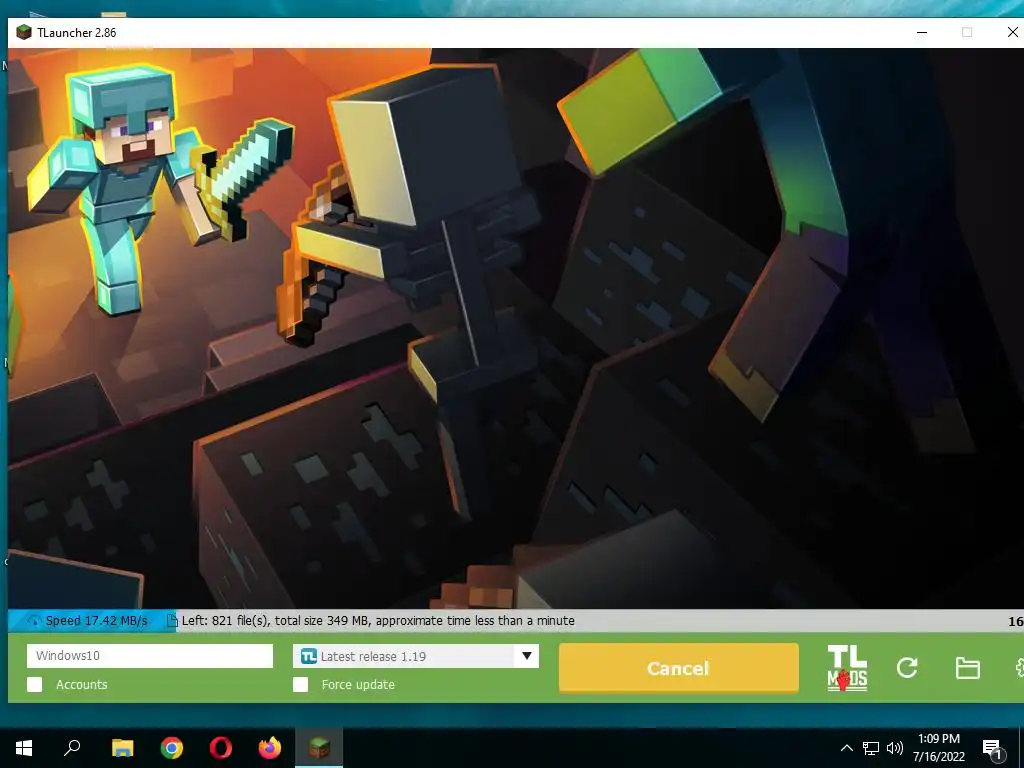Open the TL Mods section
The width and height of the screenshot is (1024, 768).
pyautogui.click(x=847, y=667)
